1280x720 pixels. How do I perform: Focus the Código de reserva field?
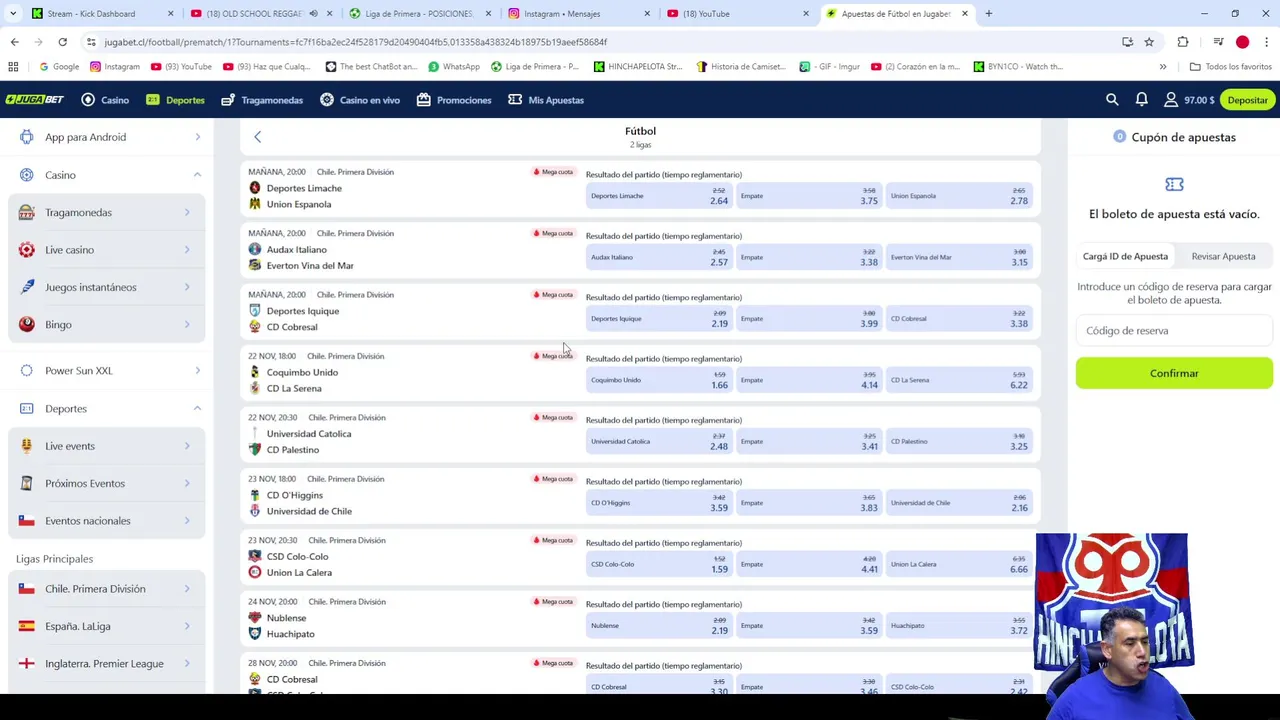pyautogui.click(x=1174, y=331)
